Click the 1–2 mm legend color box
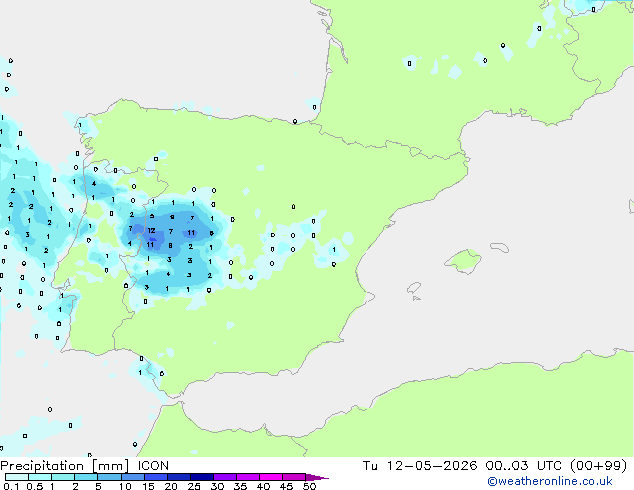634x490 pixels. coord(63,477)
